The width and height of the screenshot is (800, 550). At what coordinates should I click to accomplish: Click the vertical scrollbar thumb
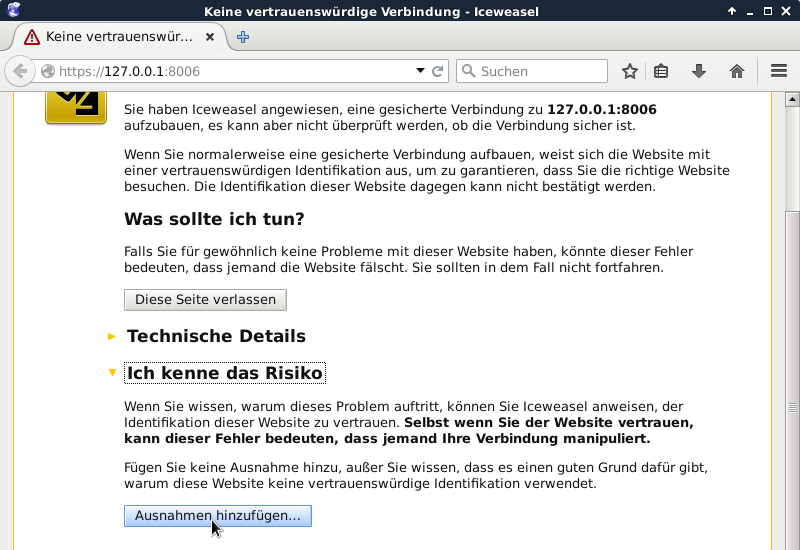tap(791, 400)
